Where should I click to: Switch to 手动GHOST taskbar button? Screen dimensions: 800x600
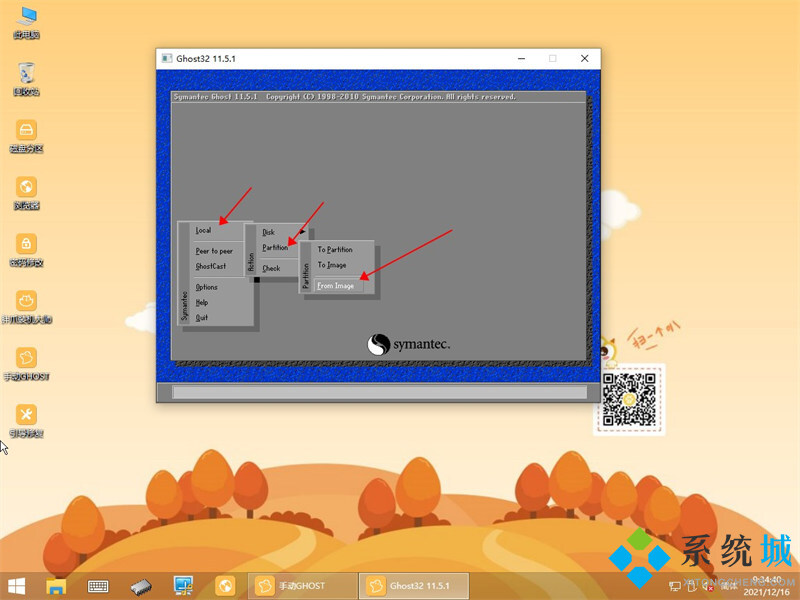coord(303,586)
